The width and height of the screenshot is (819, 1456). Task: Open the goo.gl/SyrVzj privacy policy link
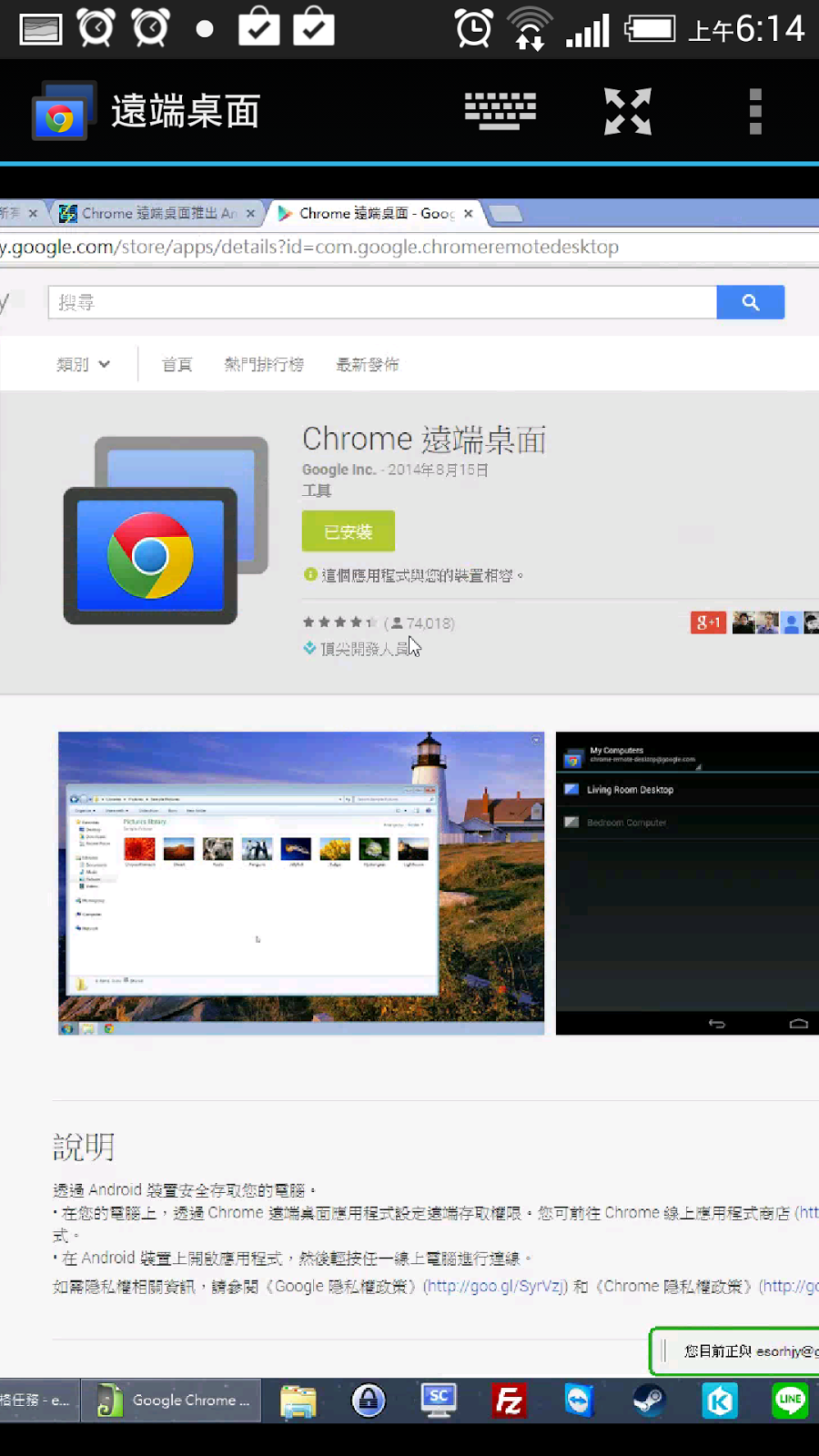click(495, 1286)
